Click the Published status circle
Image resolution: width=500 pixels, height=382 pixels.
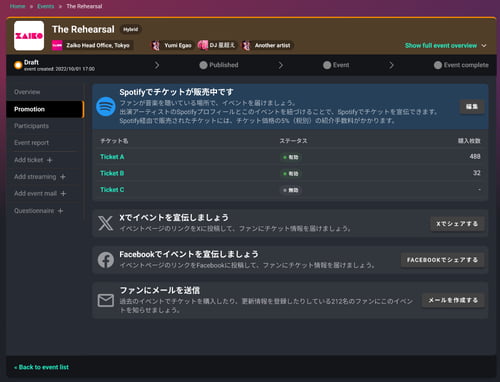(203, 65)
